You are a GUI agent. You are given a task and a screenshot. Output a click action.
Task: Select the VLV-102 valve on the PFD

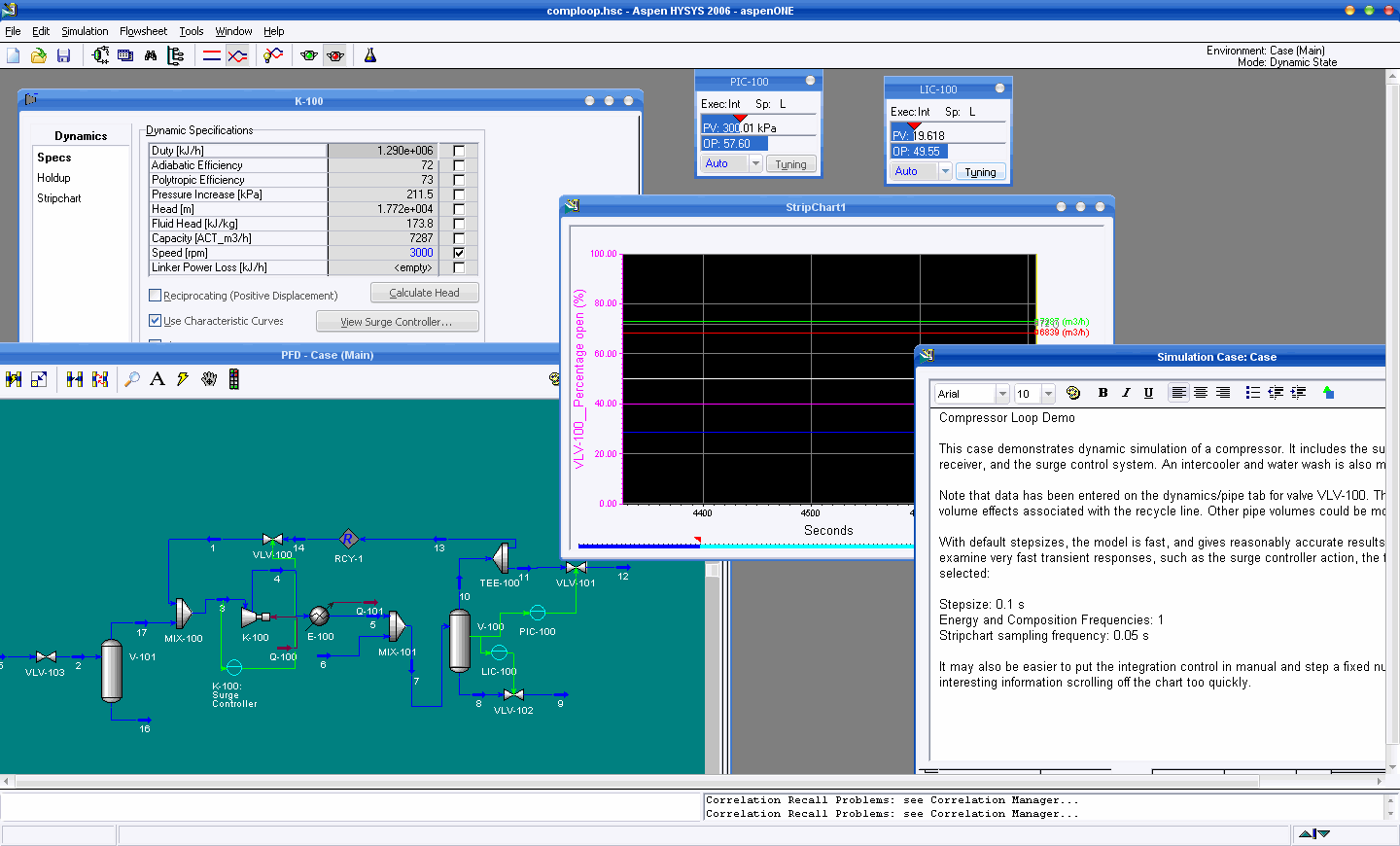point(513,695)
